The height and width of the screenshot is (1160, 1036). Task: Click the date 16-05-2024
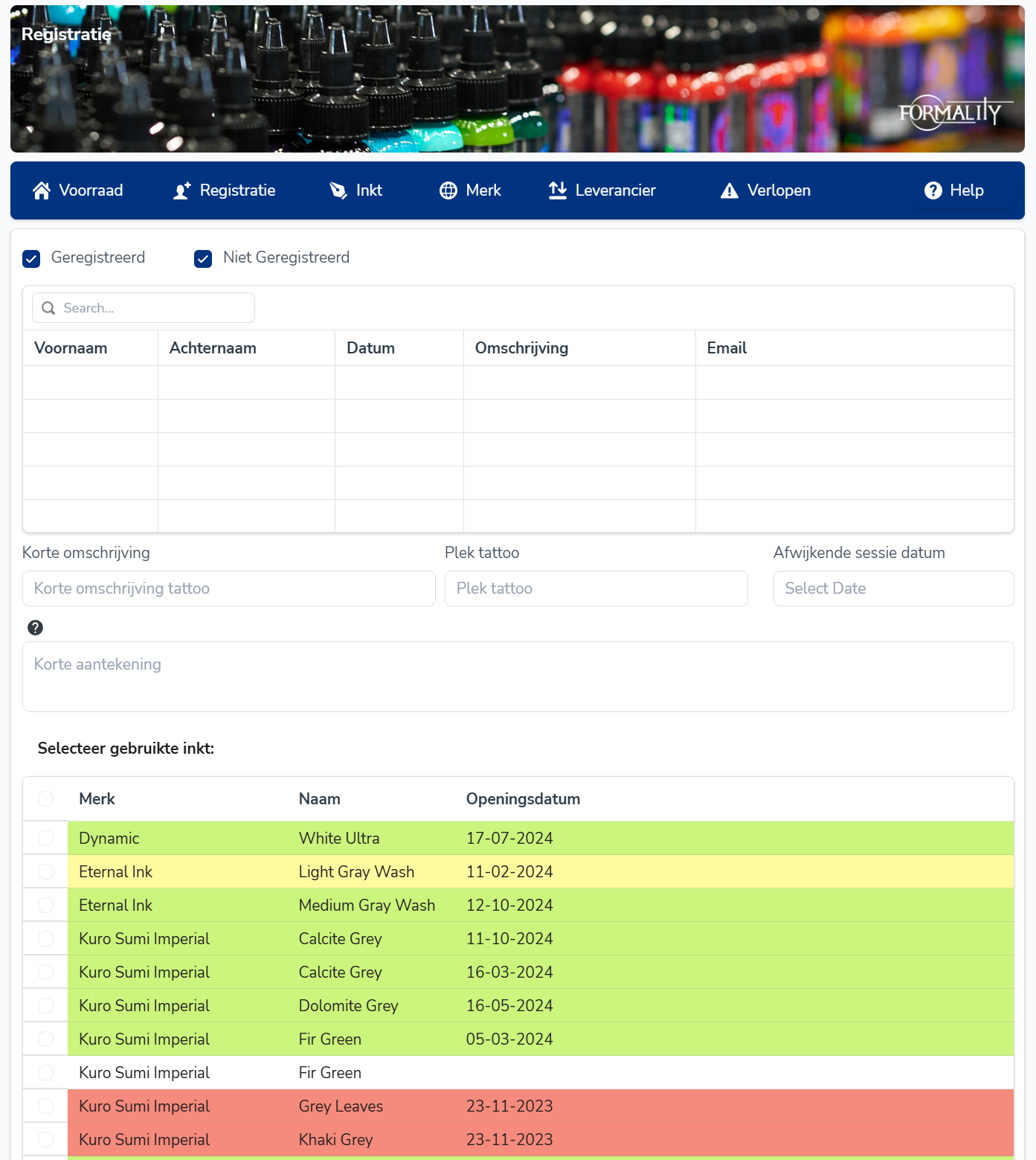tap(509, 1006)
